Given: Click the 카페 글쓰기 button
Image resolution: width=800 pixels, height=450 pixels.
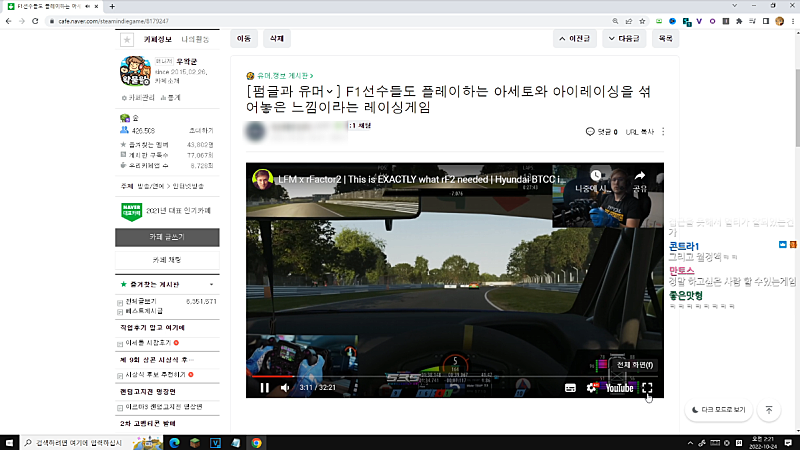Looking at the screenshot, I should click(x=166, y=237).
